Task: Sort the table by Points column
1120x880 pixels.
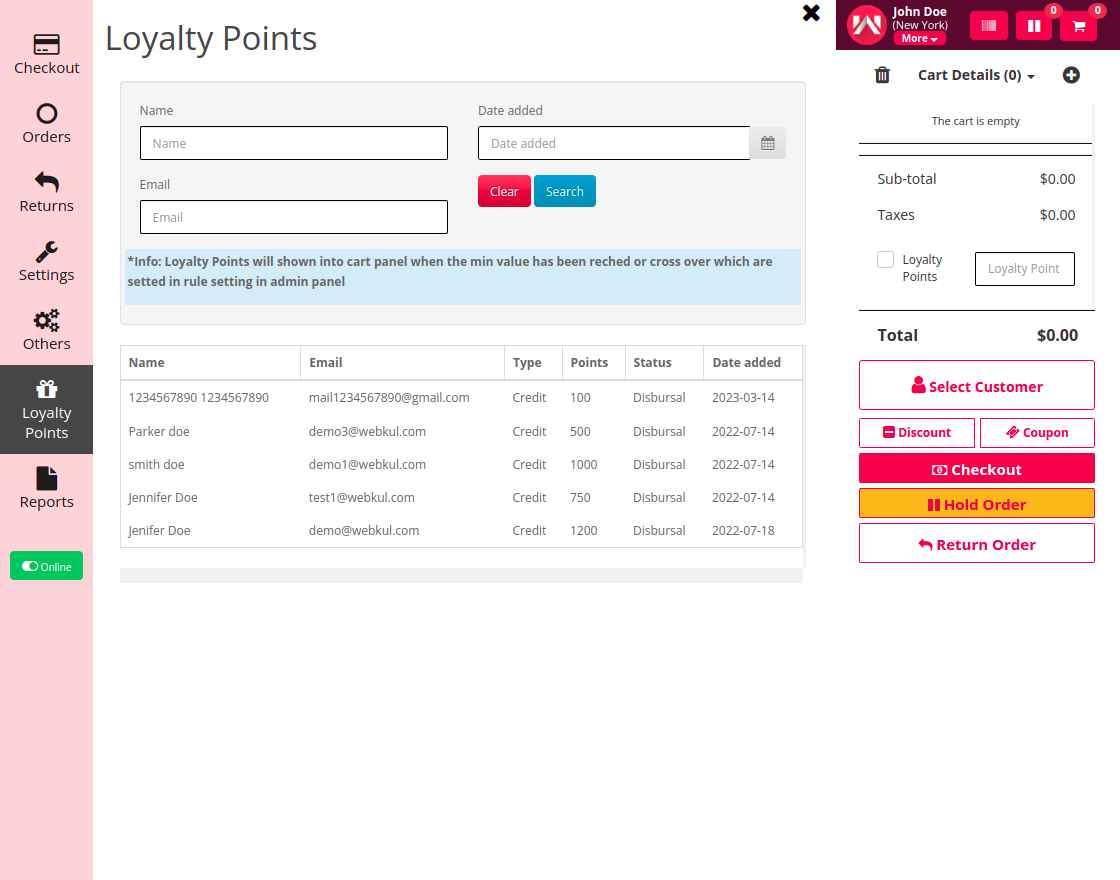Action: (589, 362)
